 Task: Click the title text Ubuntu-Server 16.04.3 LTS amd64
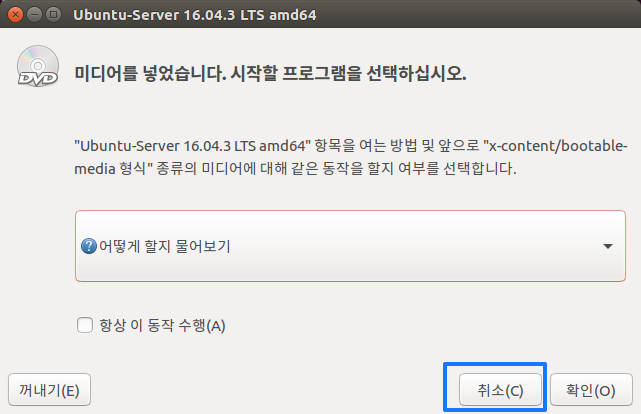[x=195, y=15]
